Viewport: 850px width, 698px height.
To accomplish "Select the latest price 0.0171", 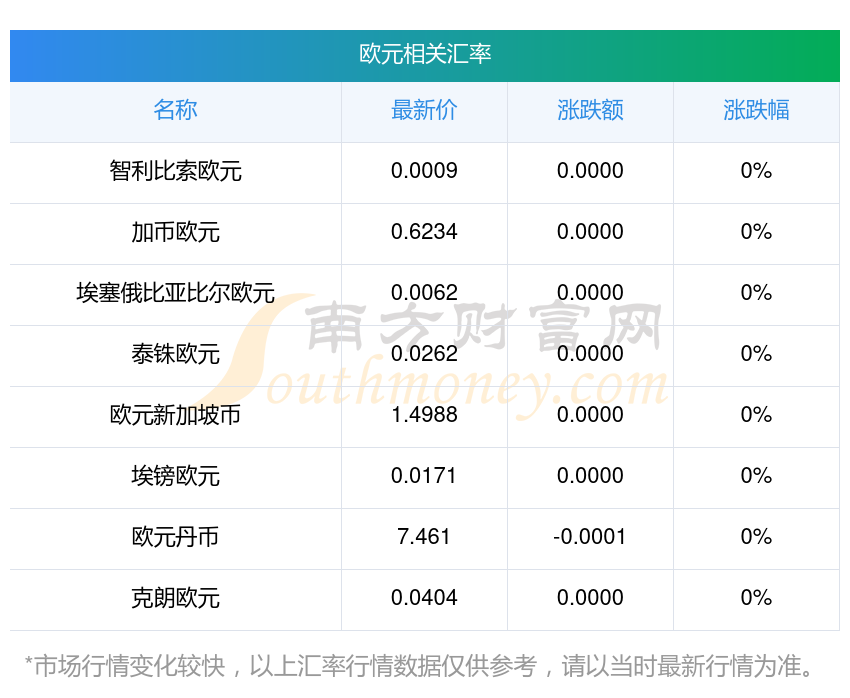I will point(424,476).
